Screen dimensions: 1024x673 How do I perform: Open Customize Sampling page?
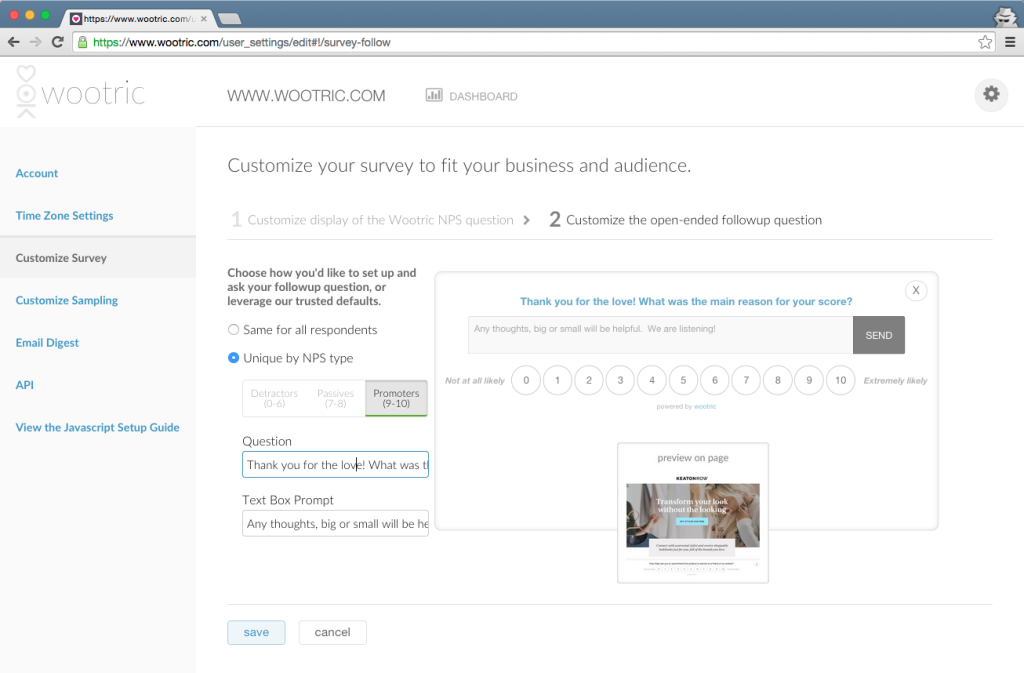pos(67,300)
